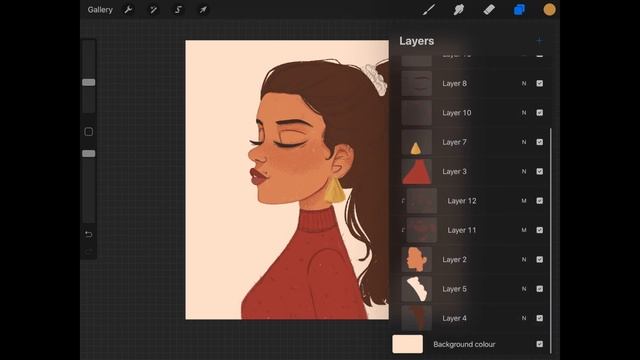Select Layer 10 thumbnail

(416, 113)
